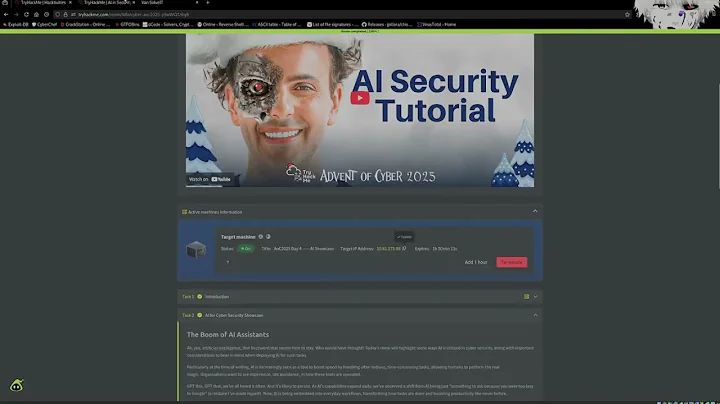Open the Exploit-DB bookmark
The width and height of the screenshot is (720, 404).
click(x=16, y=25)
